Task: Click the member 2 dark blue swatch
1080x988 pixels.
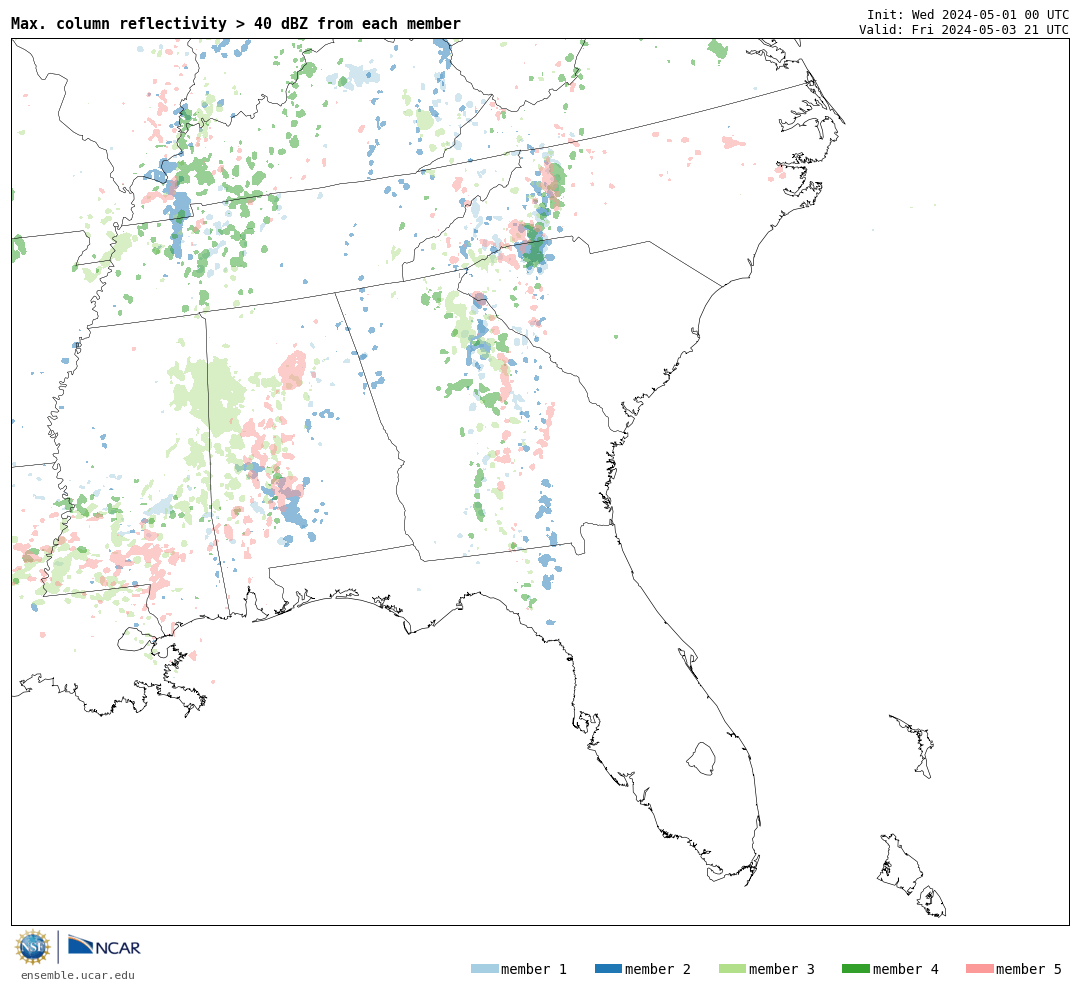Action: coord(608,969)
